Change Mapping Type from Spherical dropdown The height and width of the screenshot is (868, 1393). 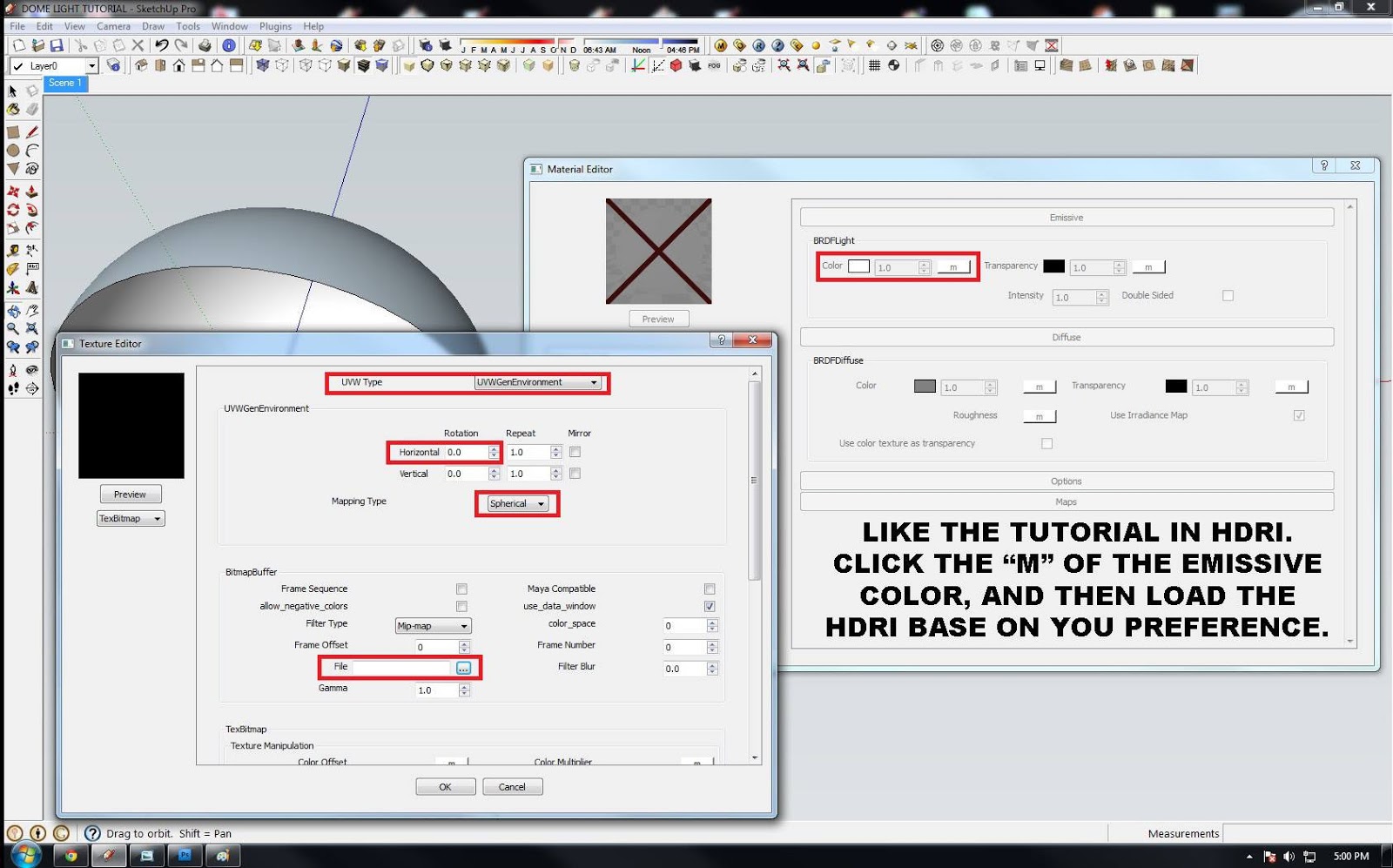(x=516, y=503)
